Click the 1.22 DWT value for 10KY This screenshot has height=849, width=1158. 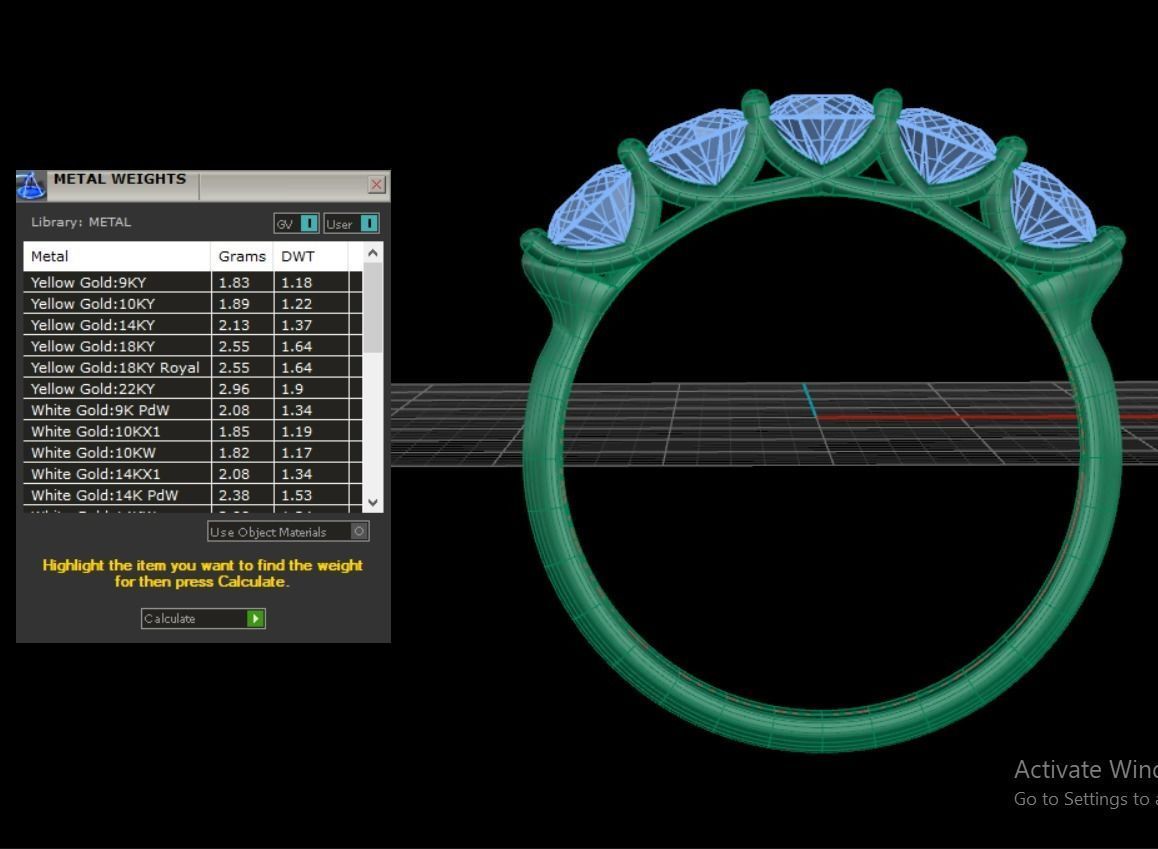297,303
